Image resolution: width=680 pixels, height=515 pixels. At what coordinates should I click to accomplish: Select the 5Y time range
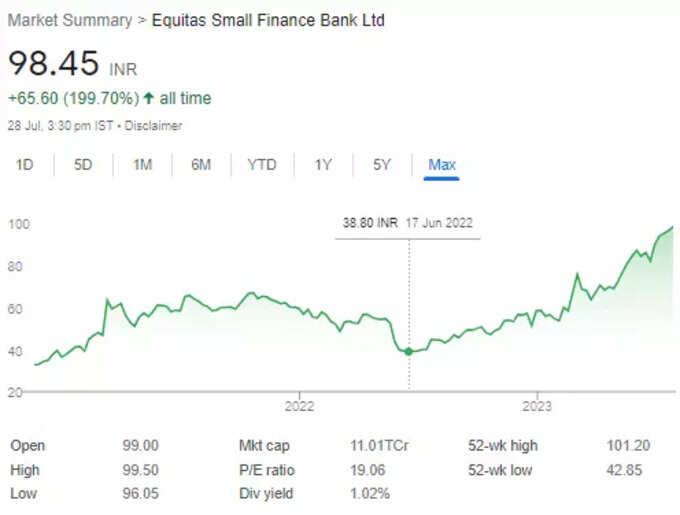[382, 165]
